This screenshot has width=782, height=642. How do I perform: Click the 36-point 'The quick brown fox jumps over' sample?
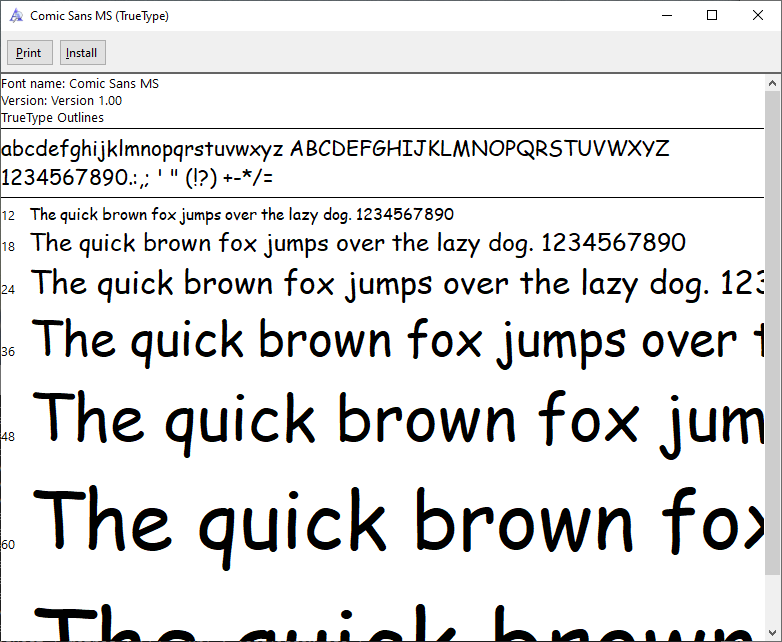[397, 342]
